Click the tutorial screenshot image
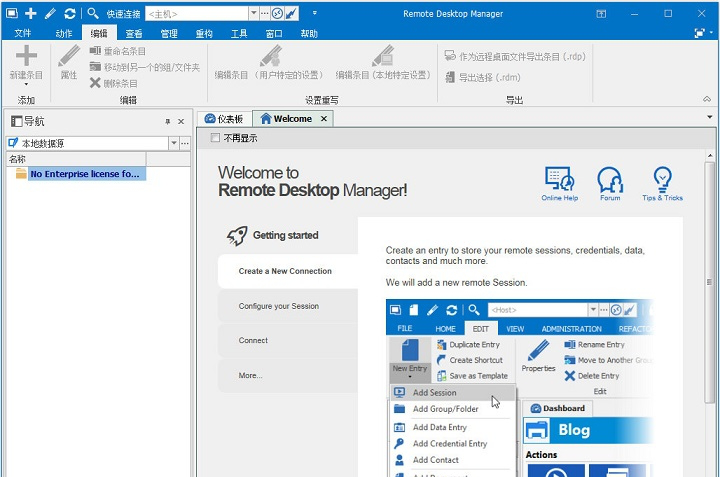Viewport: 720px width, 496px height. (x=520, y=388)
